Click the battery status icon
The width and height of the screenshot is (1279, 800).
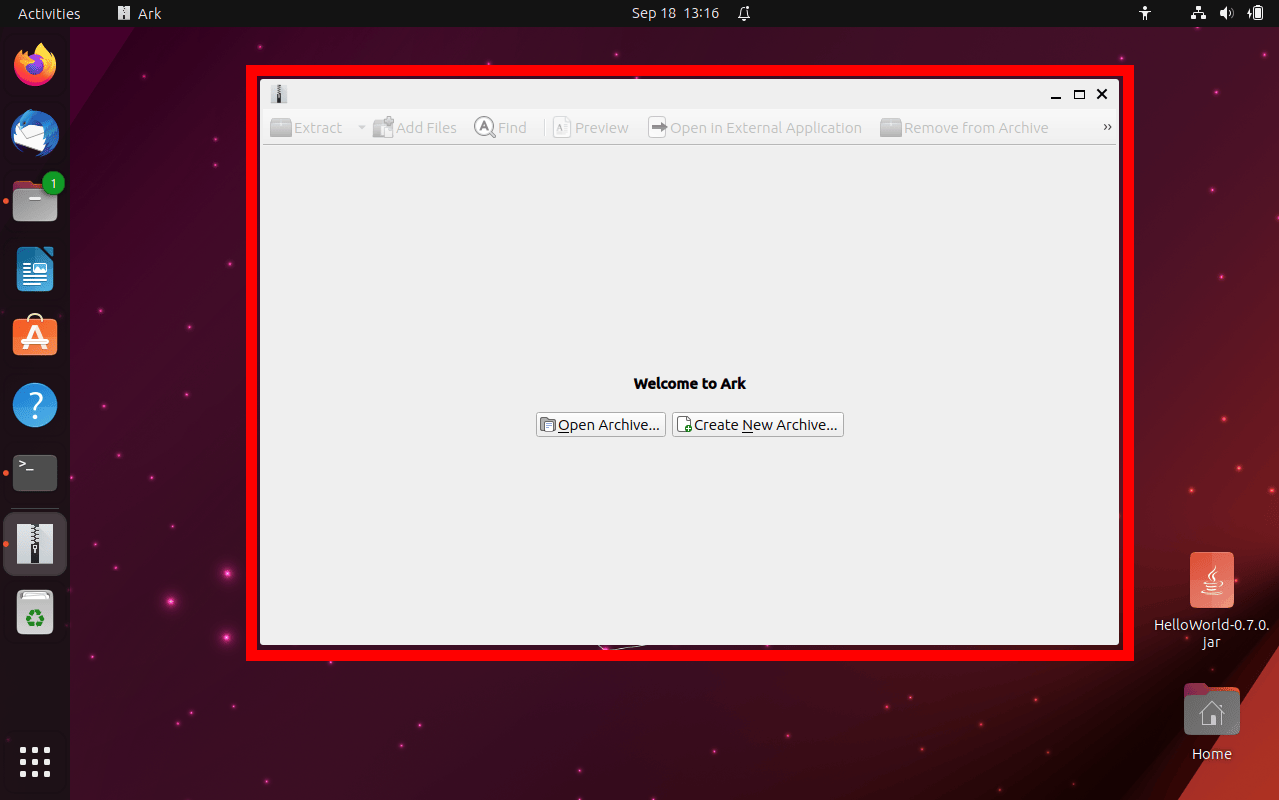1255,14
